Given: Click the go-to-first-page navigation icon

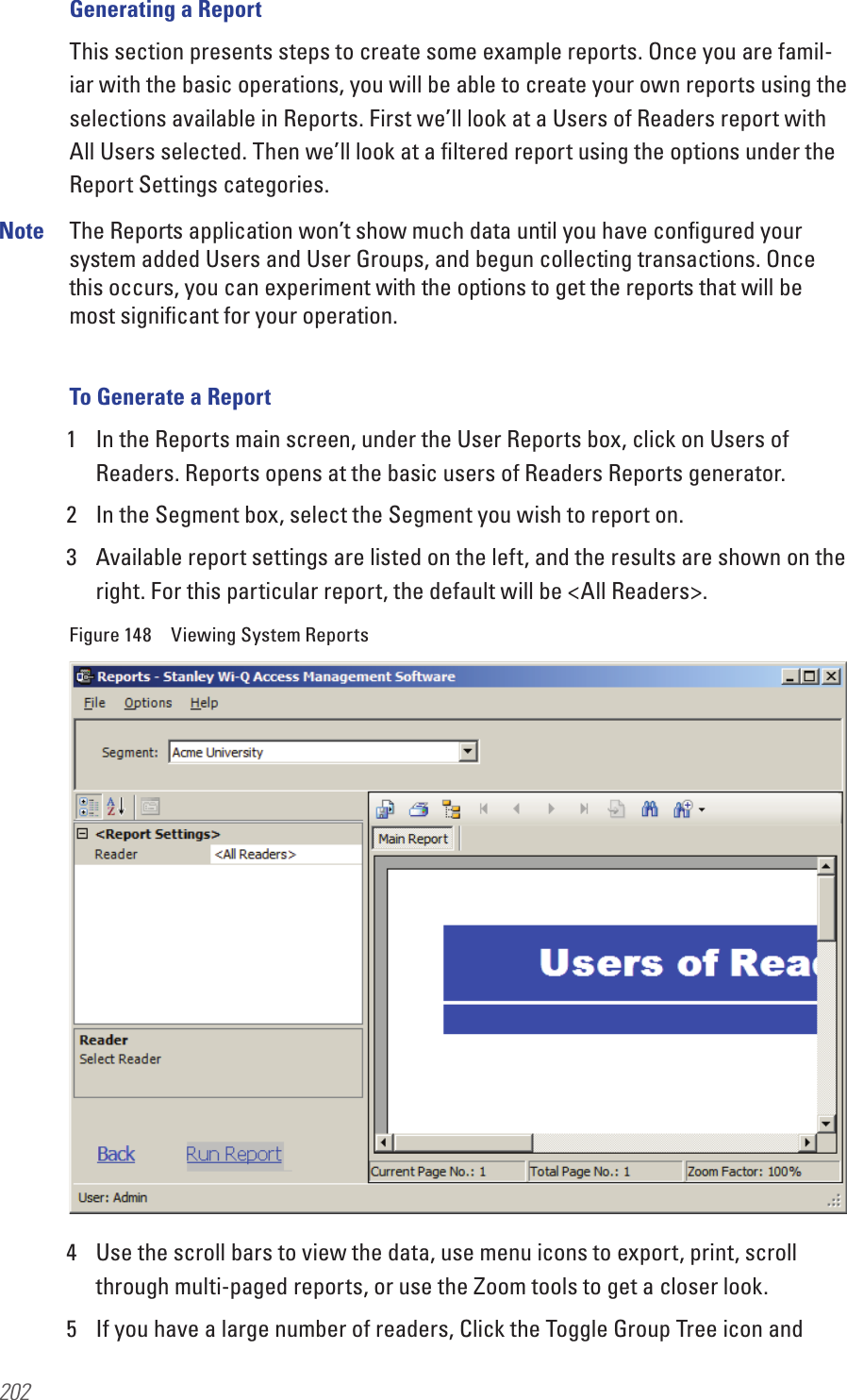Looking at the screenshot, I should [x=484, y=808].
